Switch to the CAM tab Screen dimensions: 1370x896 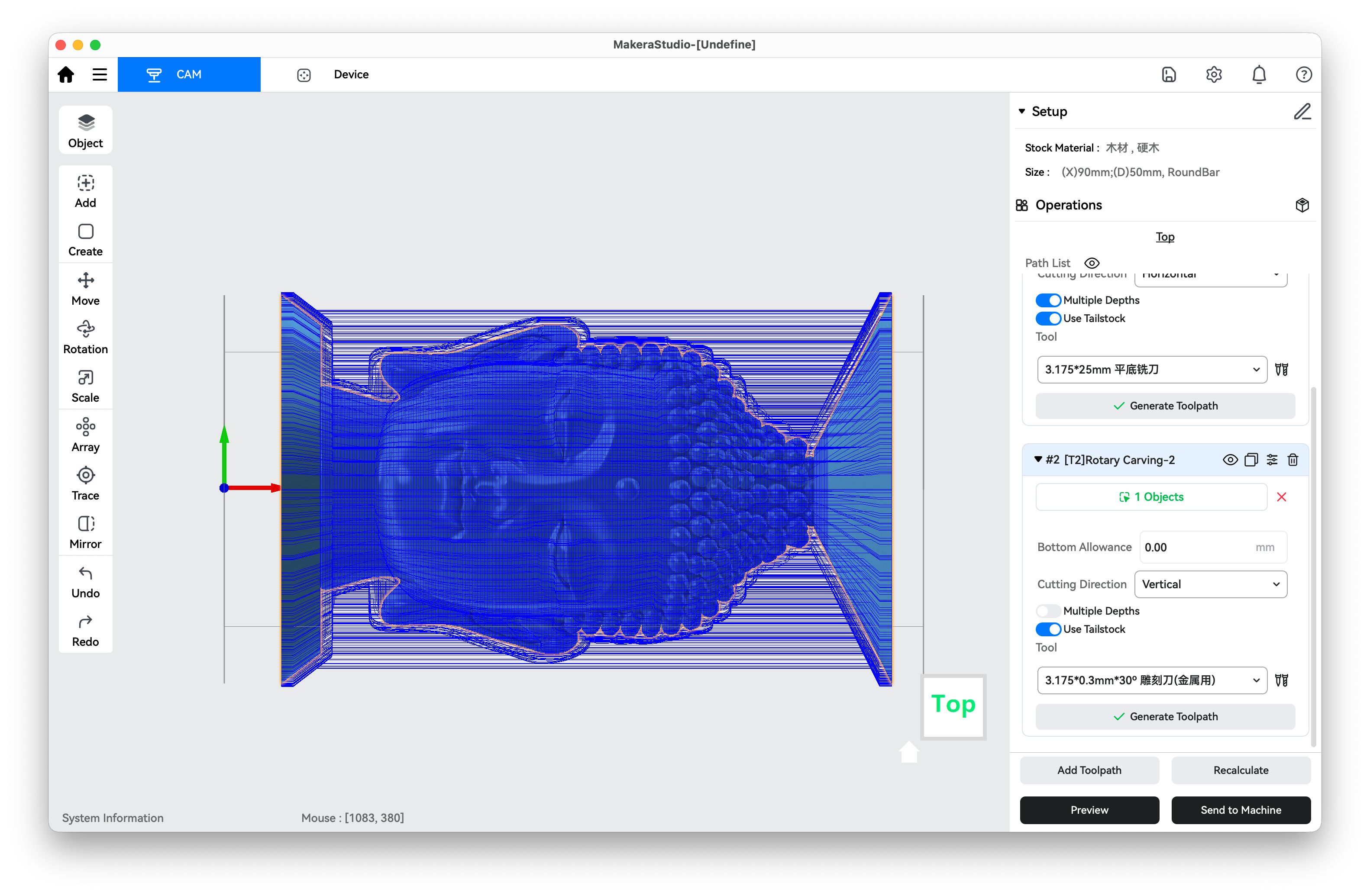[189, 74]
